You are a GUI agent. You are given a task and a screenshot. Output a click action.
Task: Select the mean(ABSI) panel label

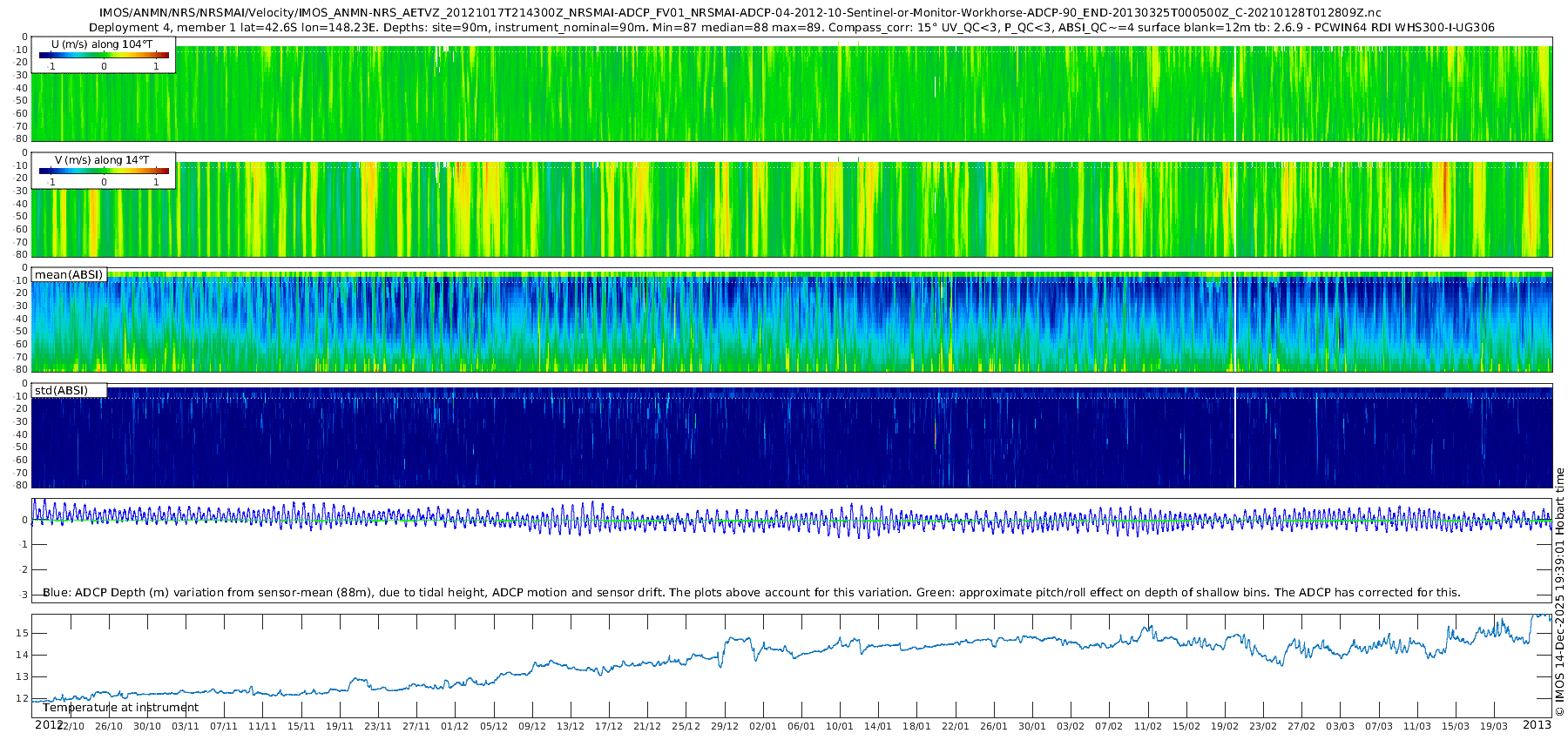(69, 275)
